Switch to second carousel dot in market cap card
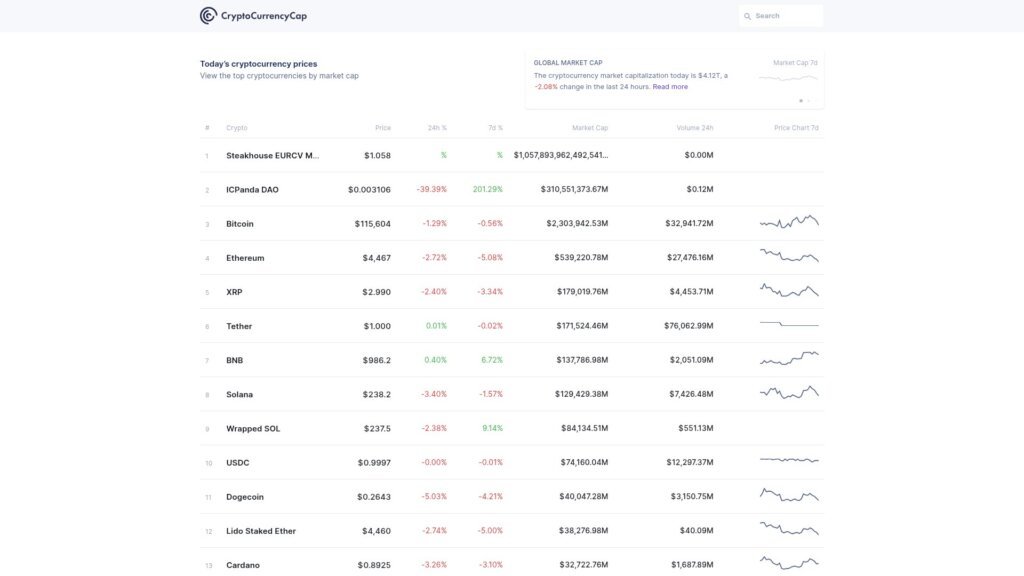 809,101
